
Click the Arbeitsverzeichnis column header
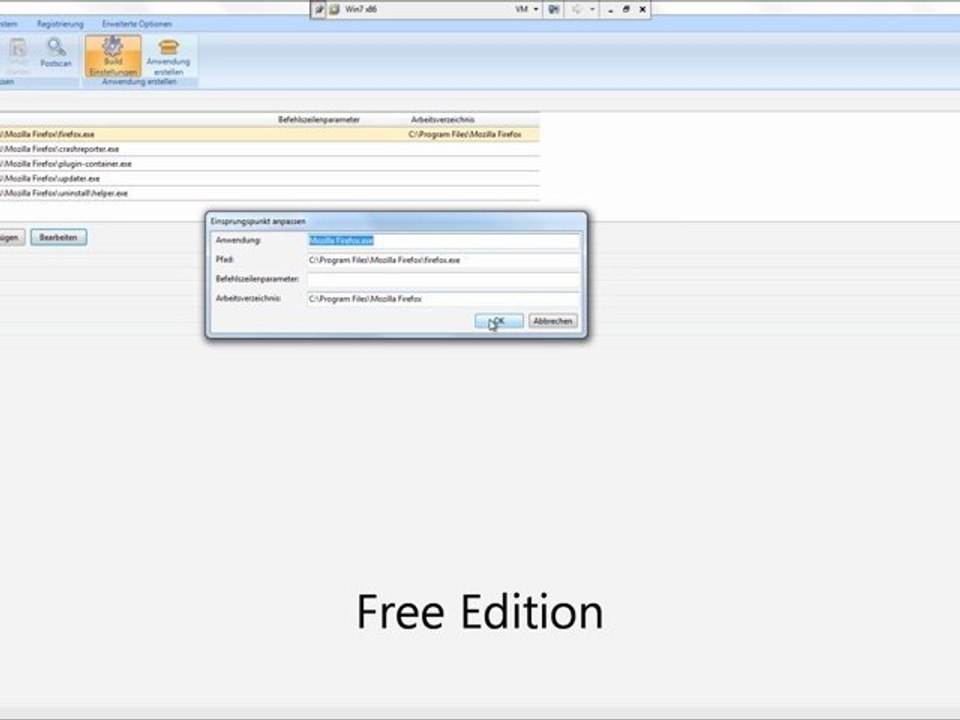pyautogui.click(x=443, y=119)
